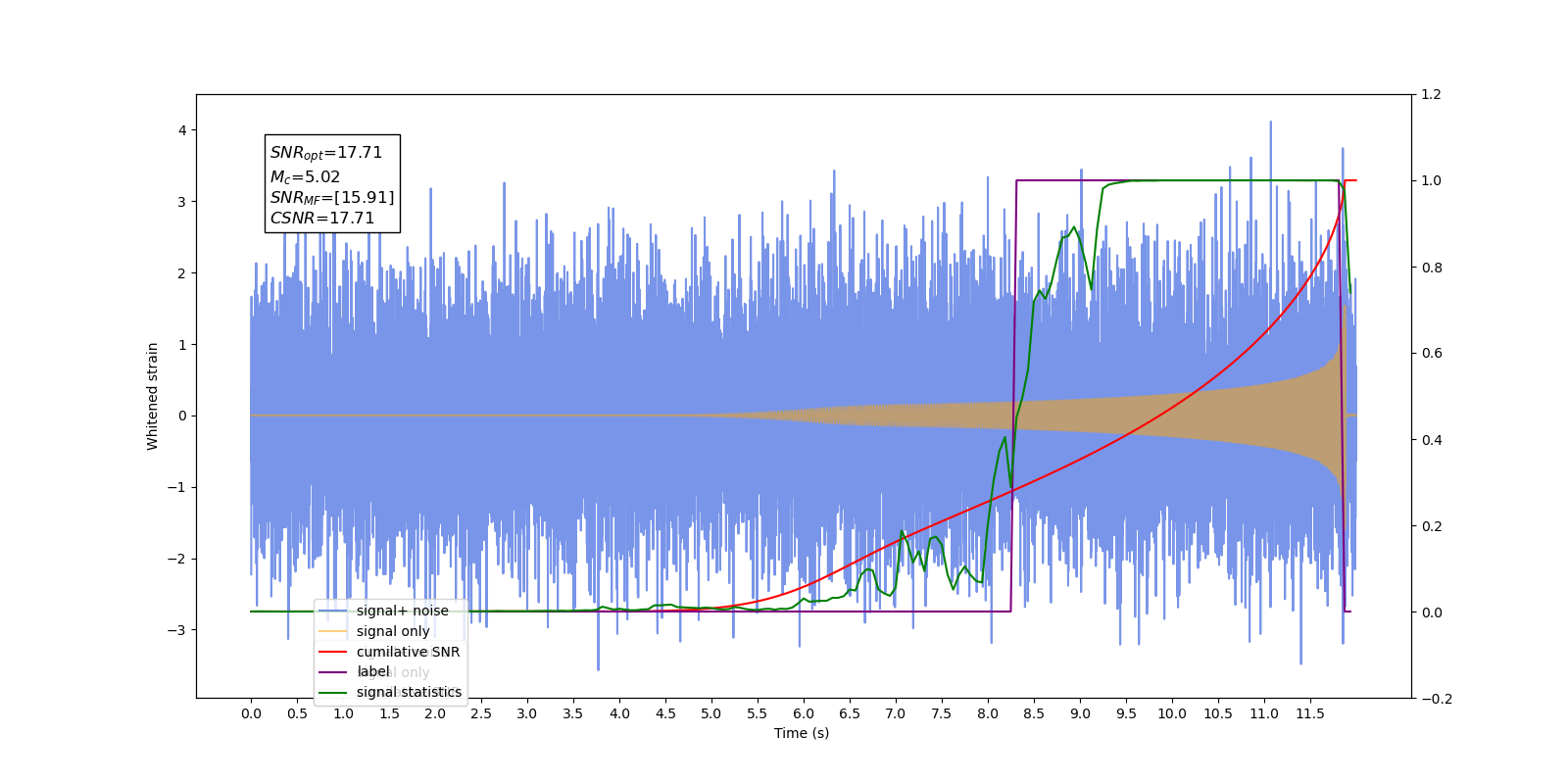Click the 10.0 tick on time axis
The height and width of the screenshot is (784, 1568).
[1172, 713]
